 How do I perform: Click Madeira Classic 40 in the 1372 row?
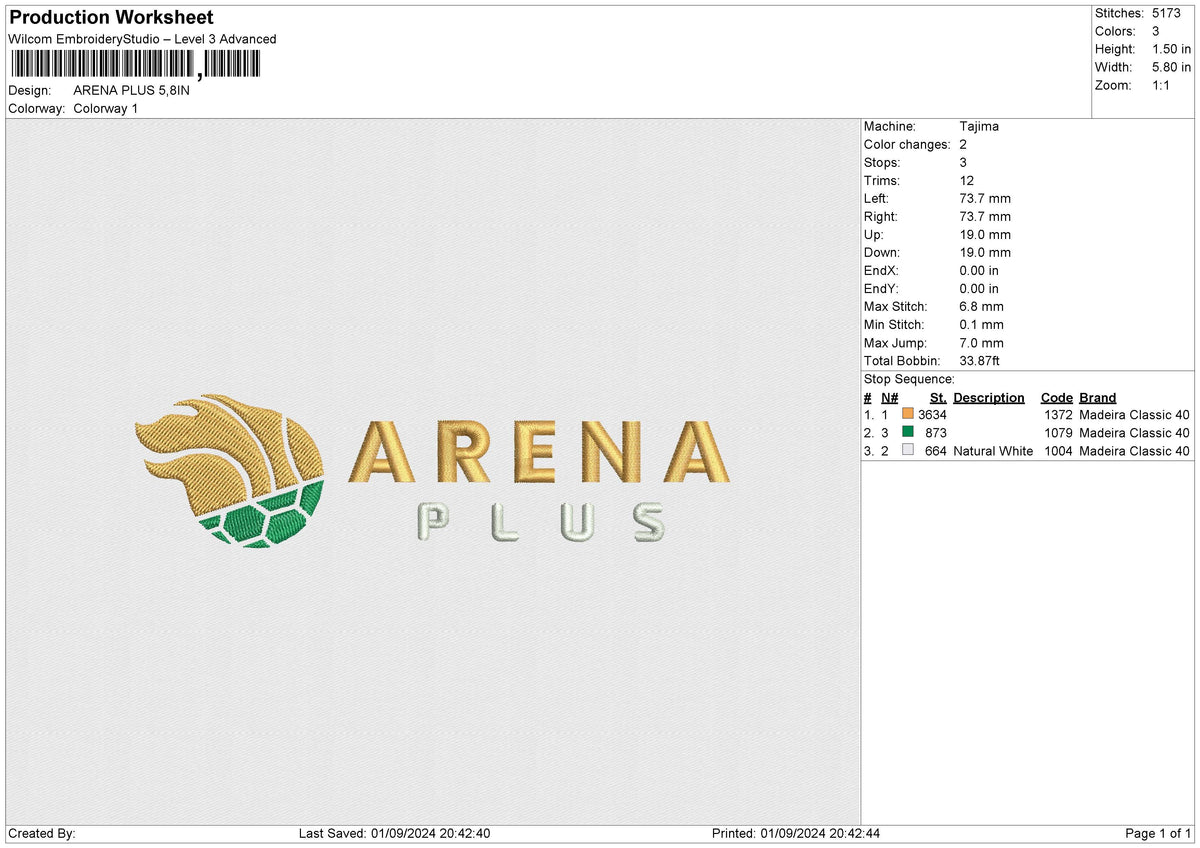point(1135,414)
